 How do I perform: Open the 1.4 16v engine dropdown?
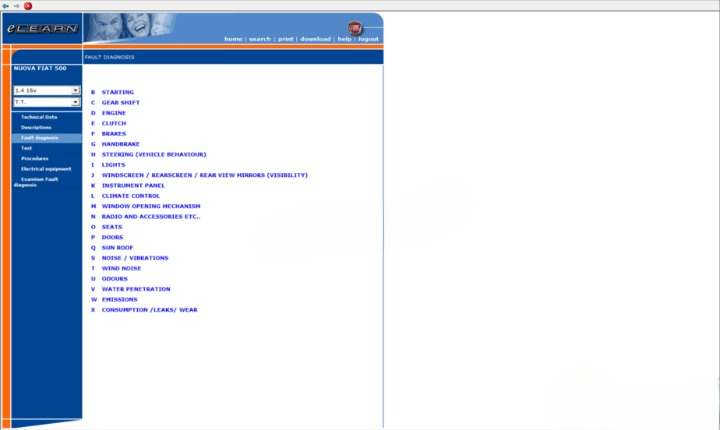[47, 90]
